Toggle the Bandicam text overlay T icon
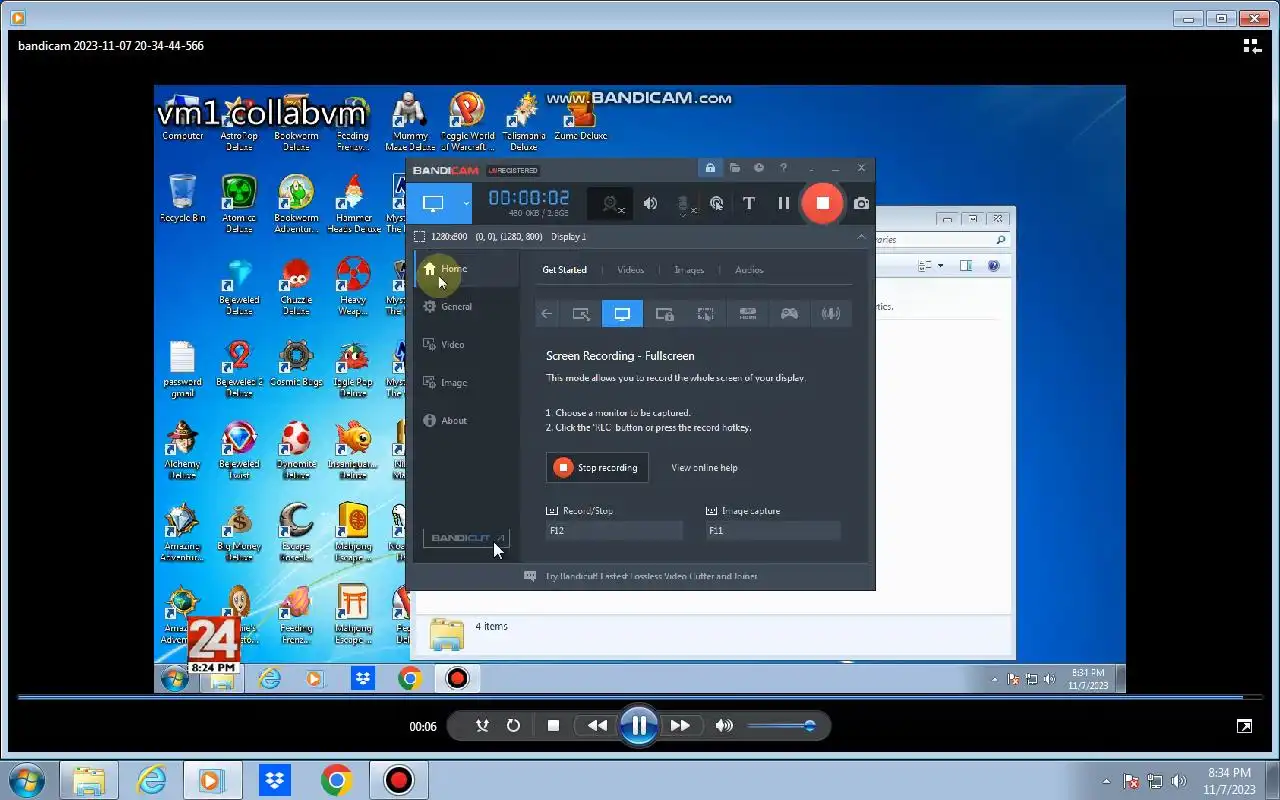 tap(748, 203)
